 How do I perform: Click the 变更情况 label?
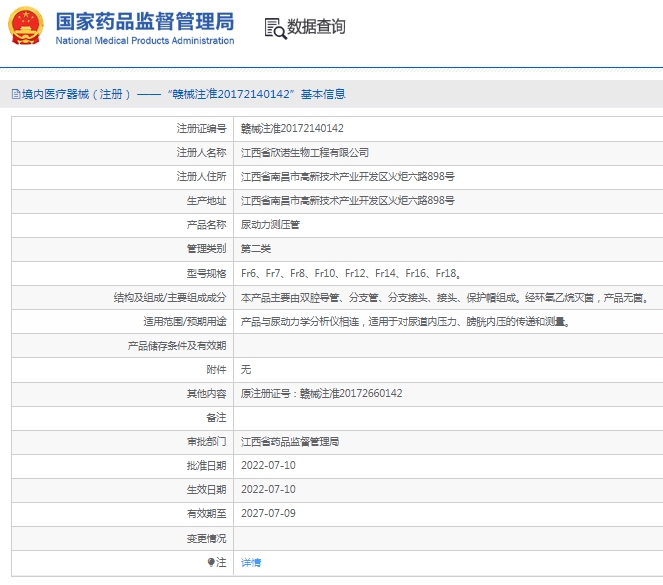click(206, 539)
